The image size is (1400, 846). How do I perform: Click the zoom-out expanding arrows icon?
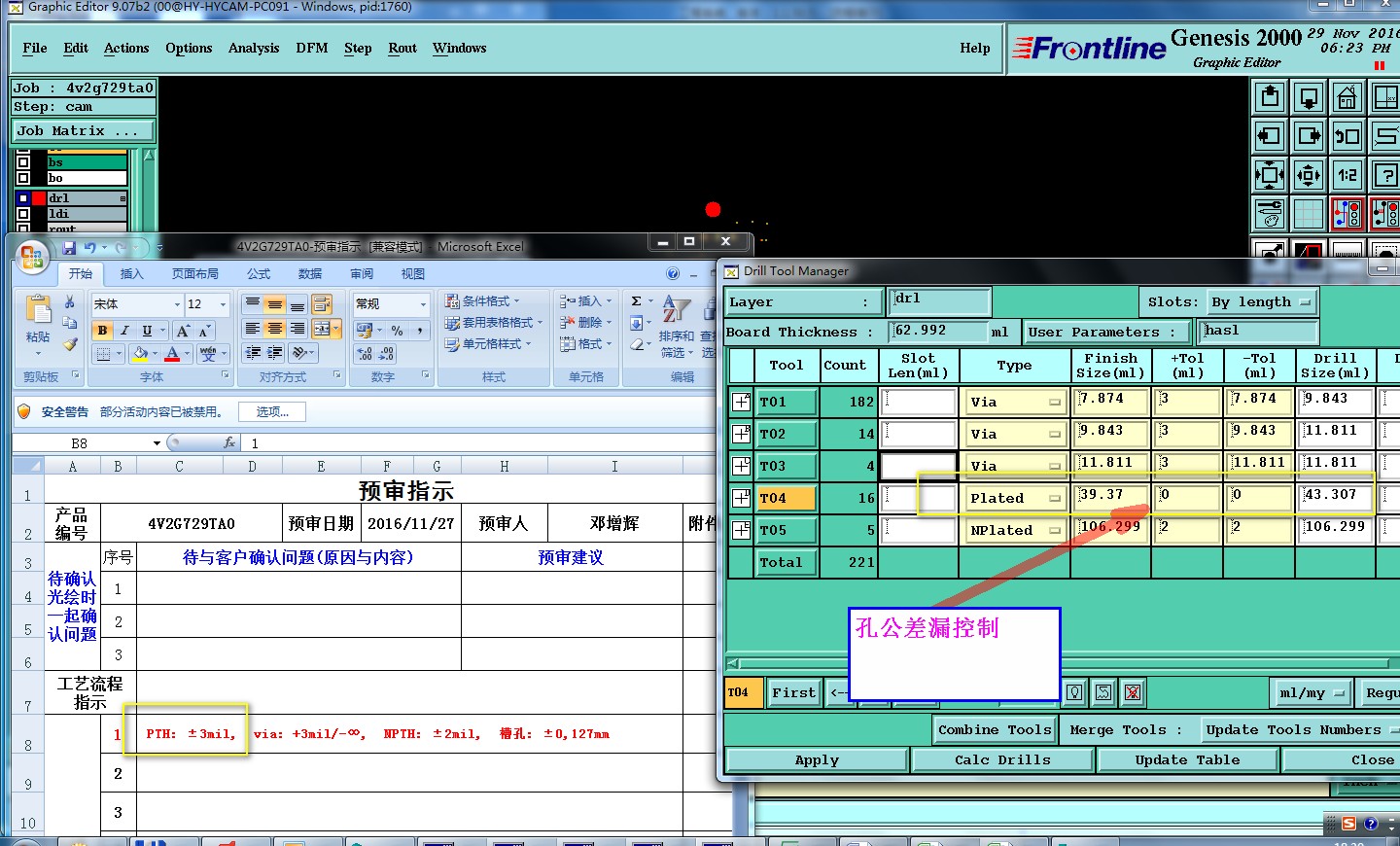[1309, 175]
